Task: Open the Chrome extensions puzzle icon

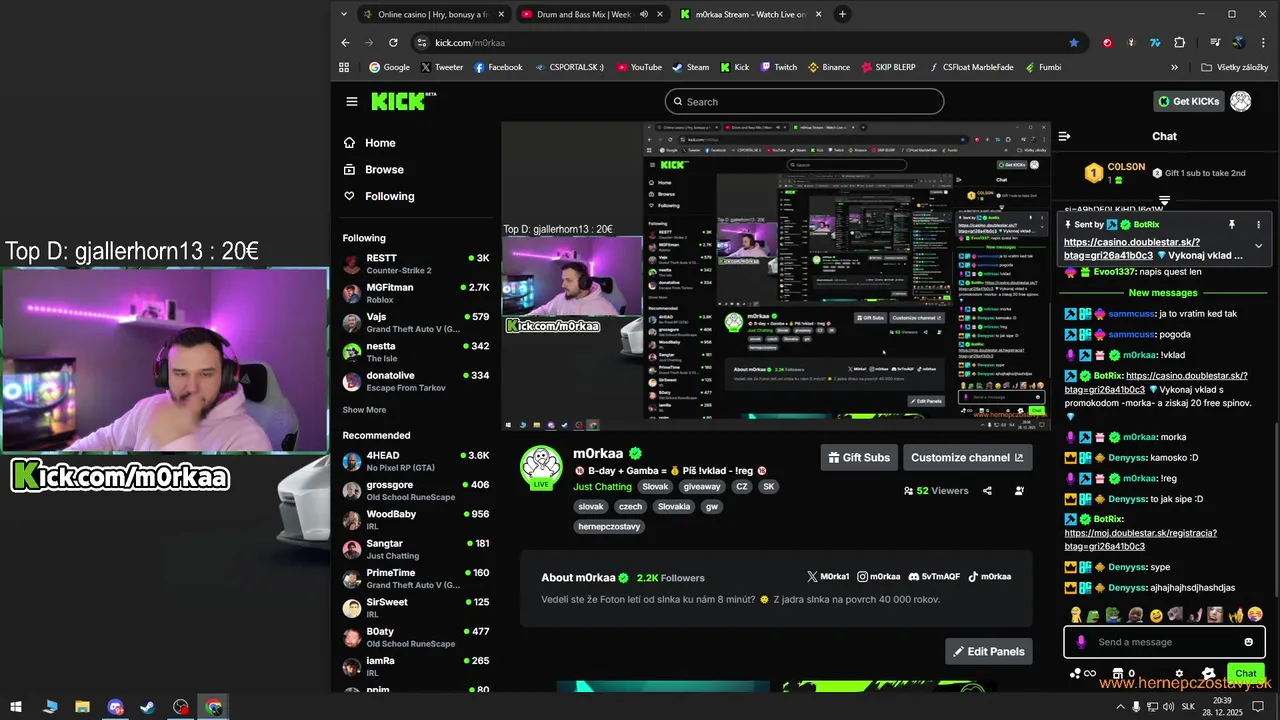Action: click(1180, 43)
